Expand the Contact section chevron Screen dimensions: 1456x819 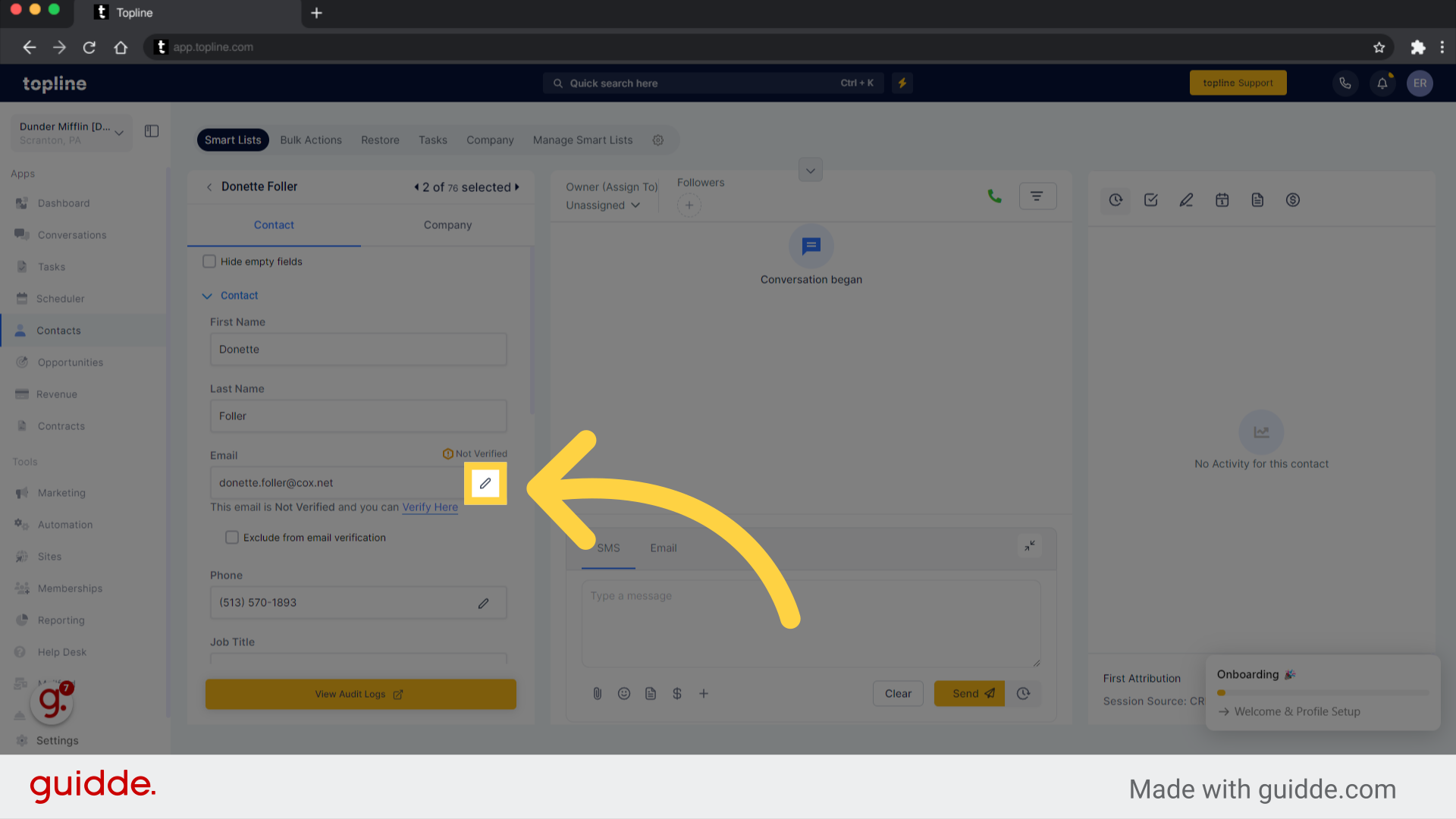click(x=207, y=294)
